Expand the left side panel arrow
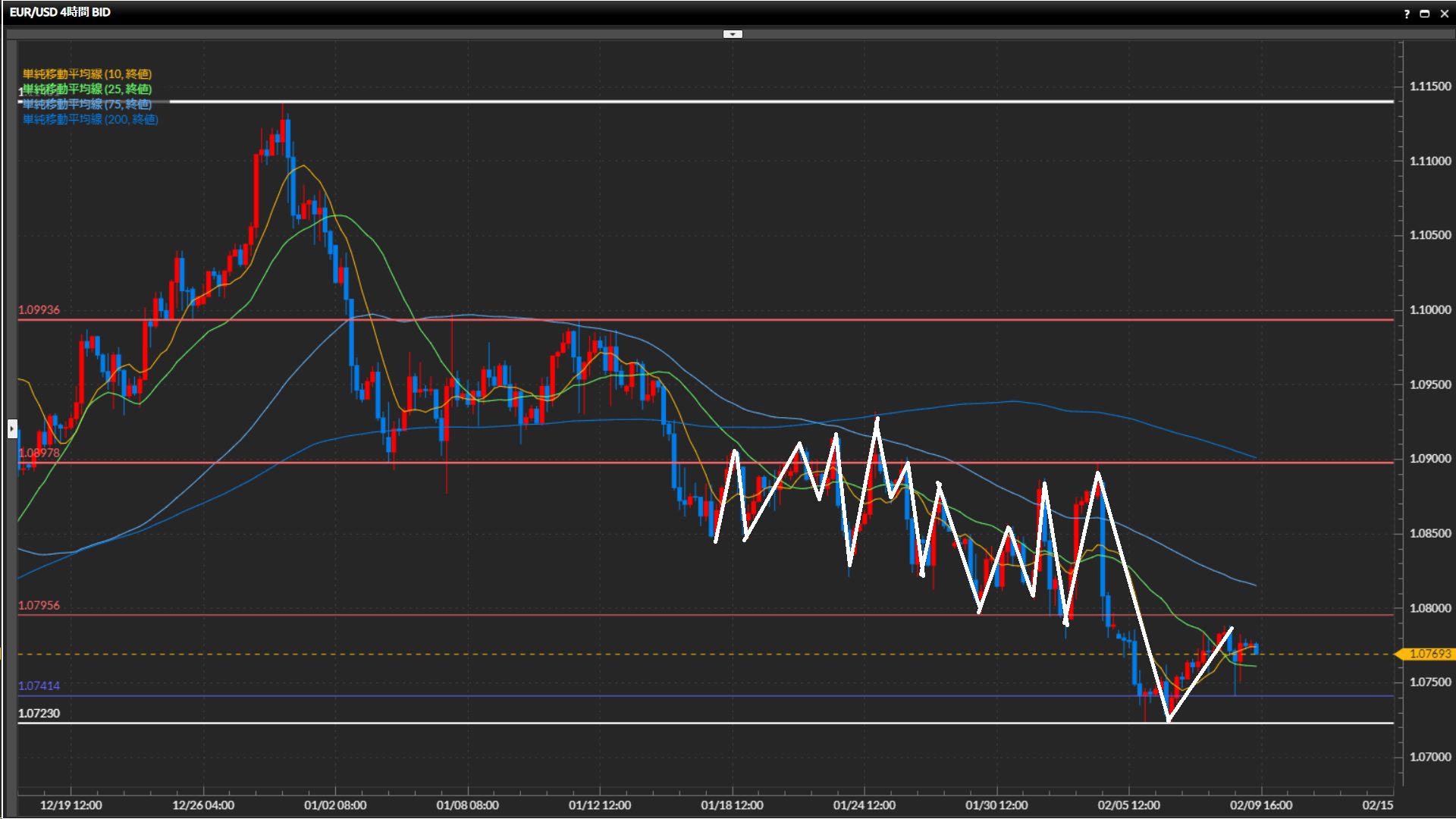1456x819 pixels. pos(12,429)
